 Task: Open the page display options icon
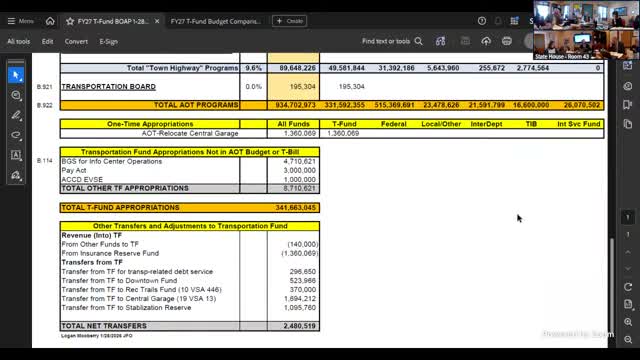coord(628,304)
